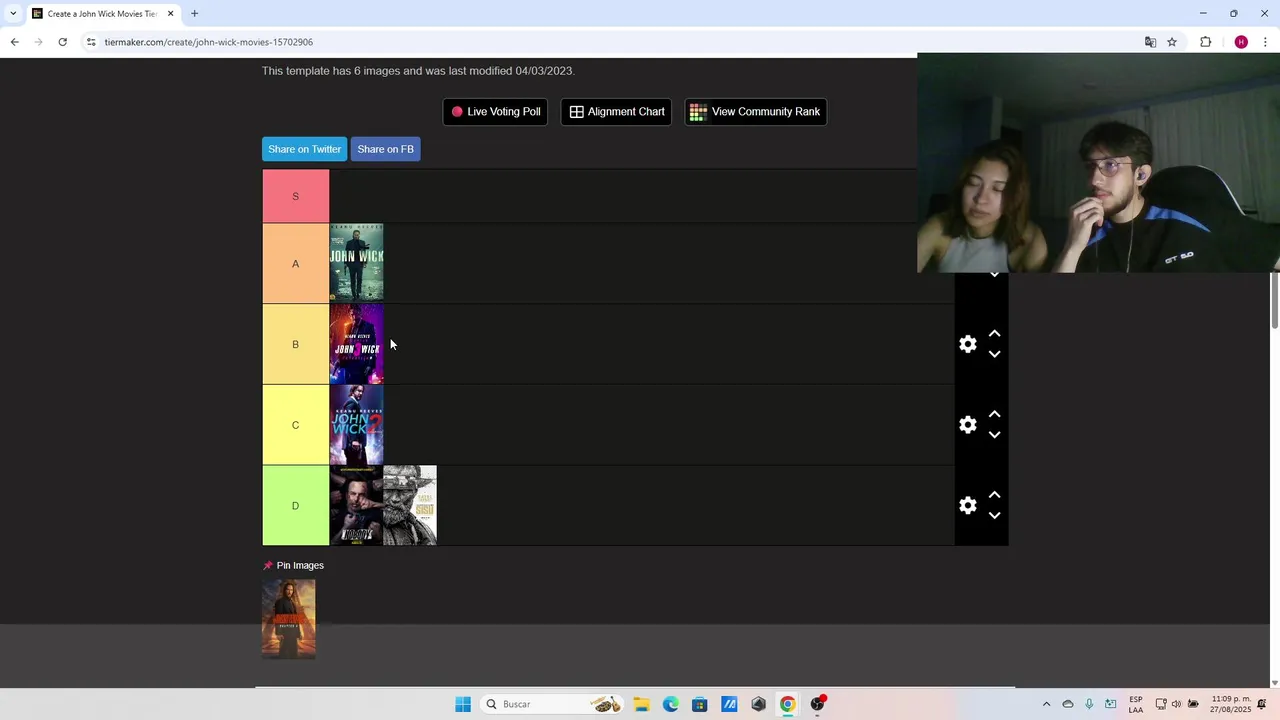Start a Live Voting Poll
This screenshot has height=720, width=1280.
495,112
